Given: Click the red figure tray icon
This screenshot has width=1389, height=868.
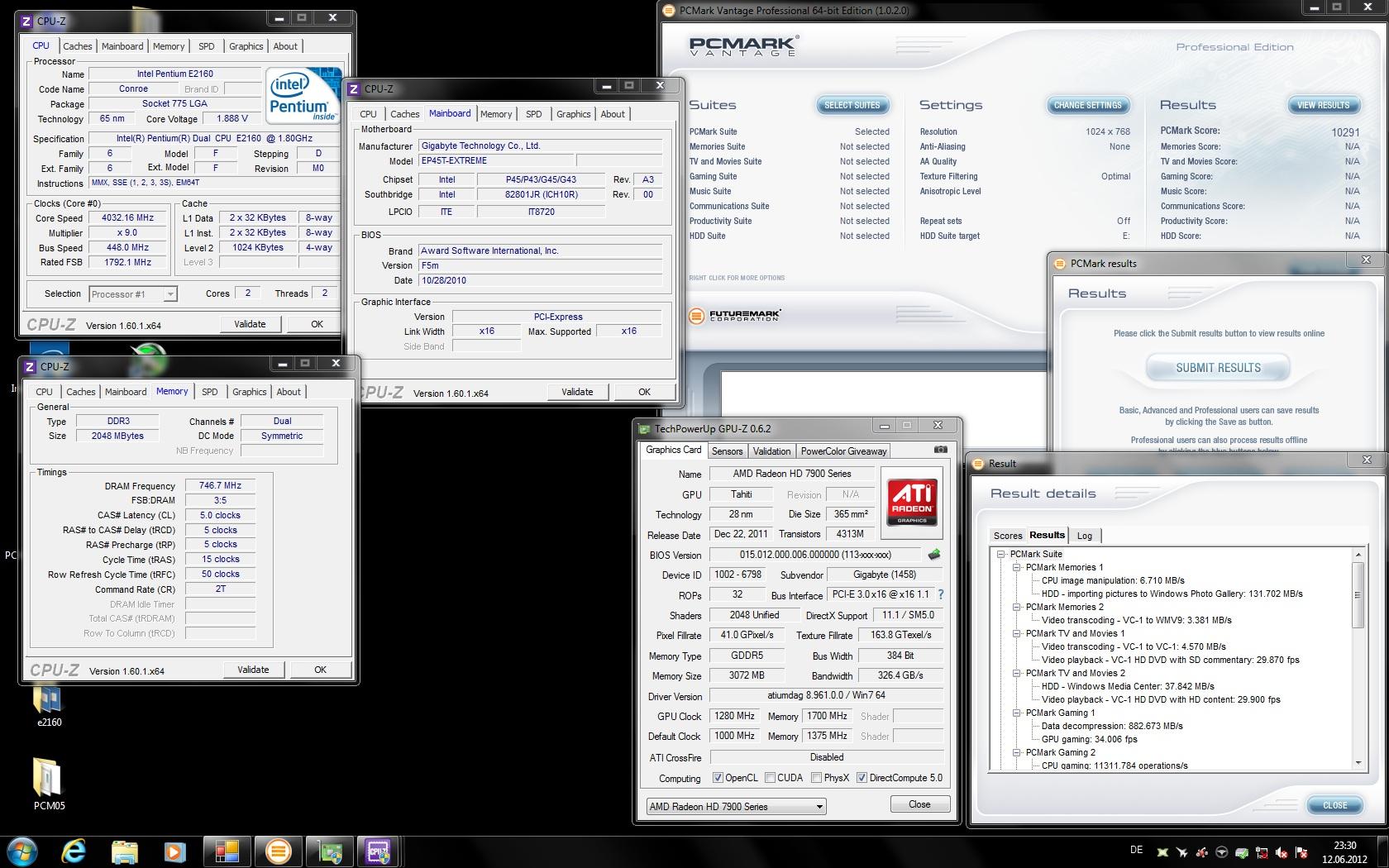Looking at the screenshot, I should tap(1202, 852).
